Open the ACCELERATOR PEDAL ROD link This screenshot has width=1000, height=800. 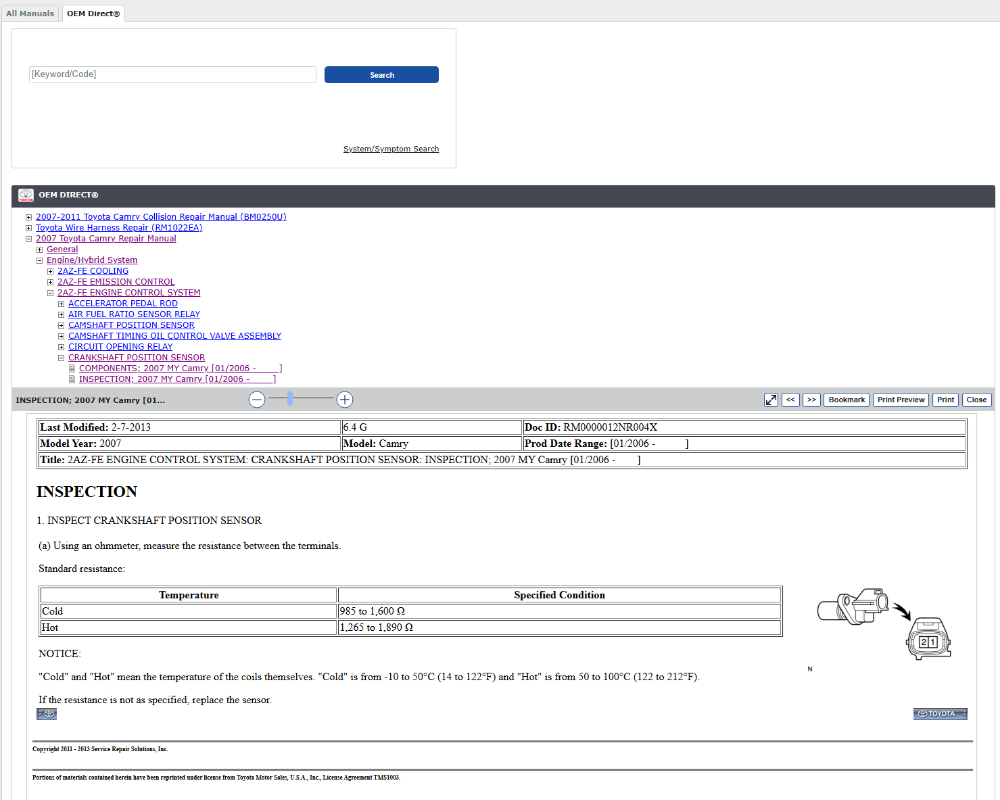(123, 304)
